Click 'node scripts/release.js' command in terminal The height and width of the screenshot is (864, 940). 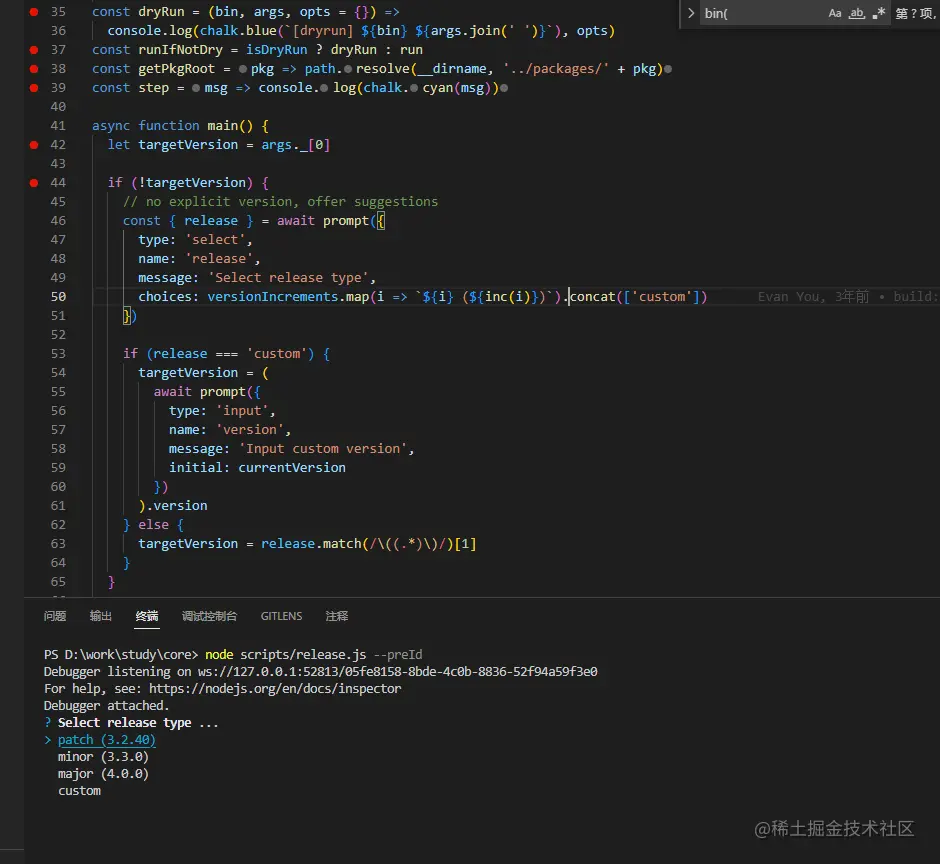pyautogui.click(x=285, y=654)
